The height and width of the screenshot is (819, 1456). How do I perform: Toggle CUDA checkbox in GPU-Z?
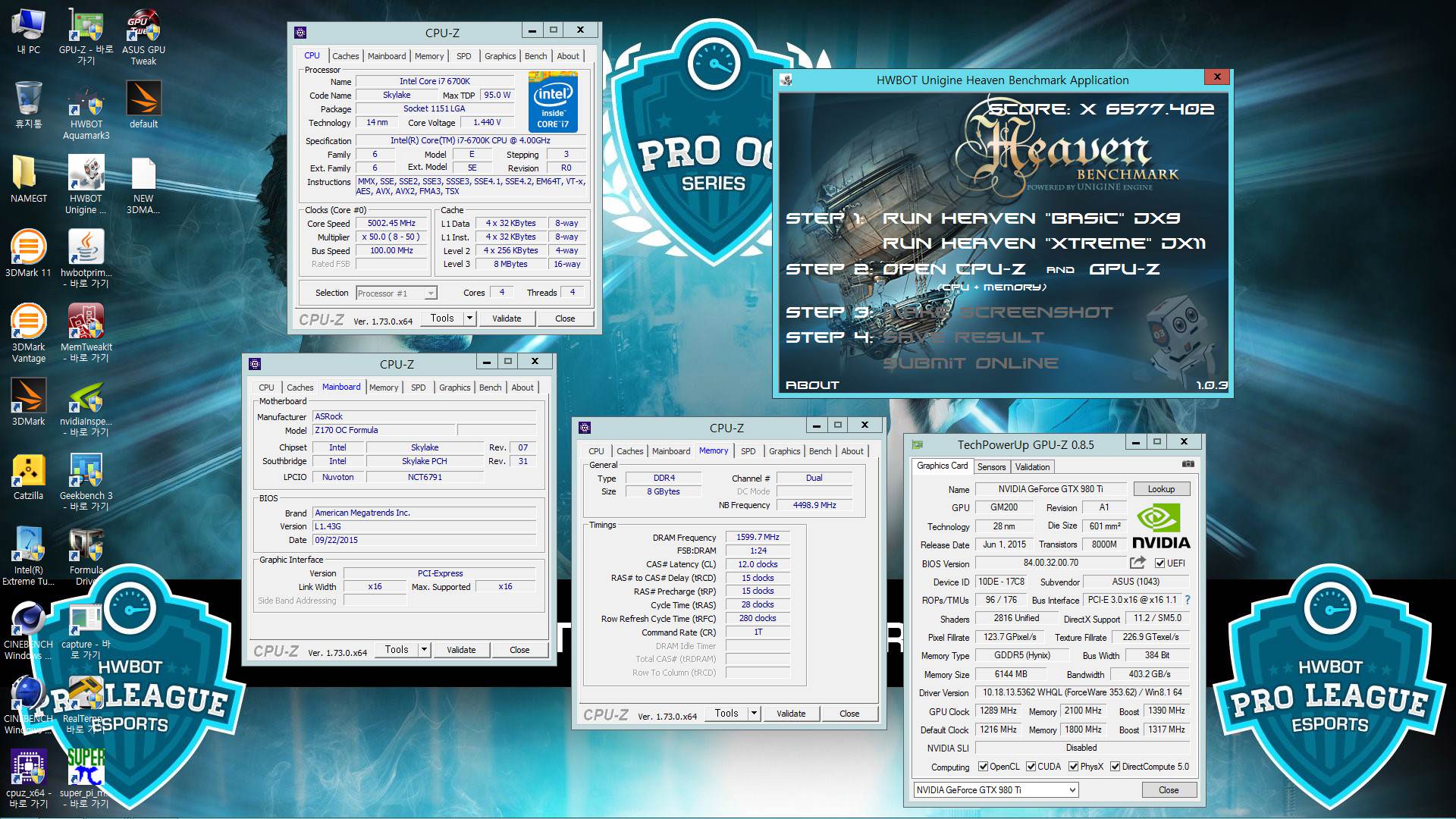pyautogui.click(x=1031, y=767)
